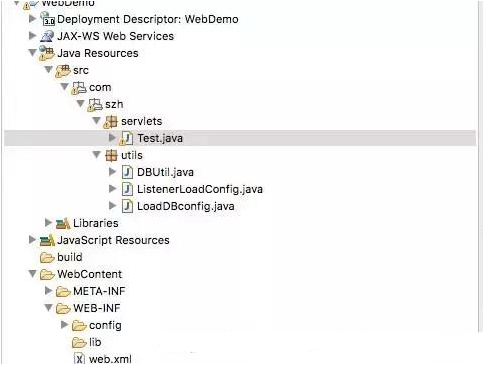Expand the Libraries node

48,222
